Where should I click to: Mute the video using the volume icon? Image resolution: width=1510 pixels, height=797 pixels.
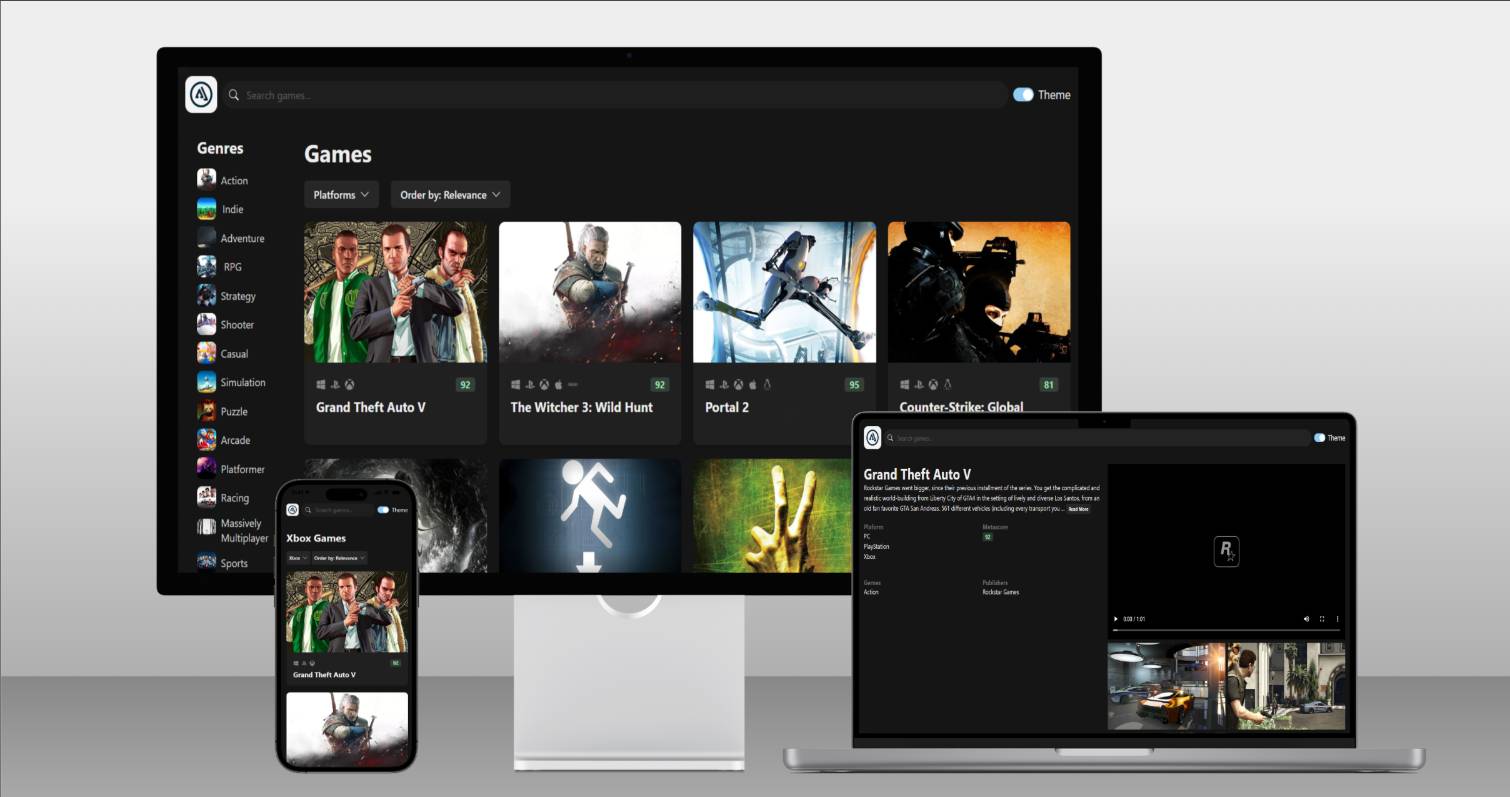click(x=1306, y=619)
